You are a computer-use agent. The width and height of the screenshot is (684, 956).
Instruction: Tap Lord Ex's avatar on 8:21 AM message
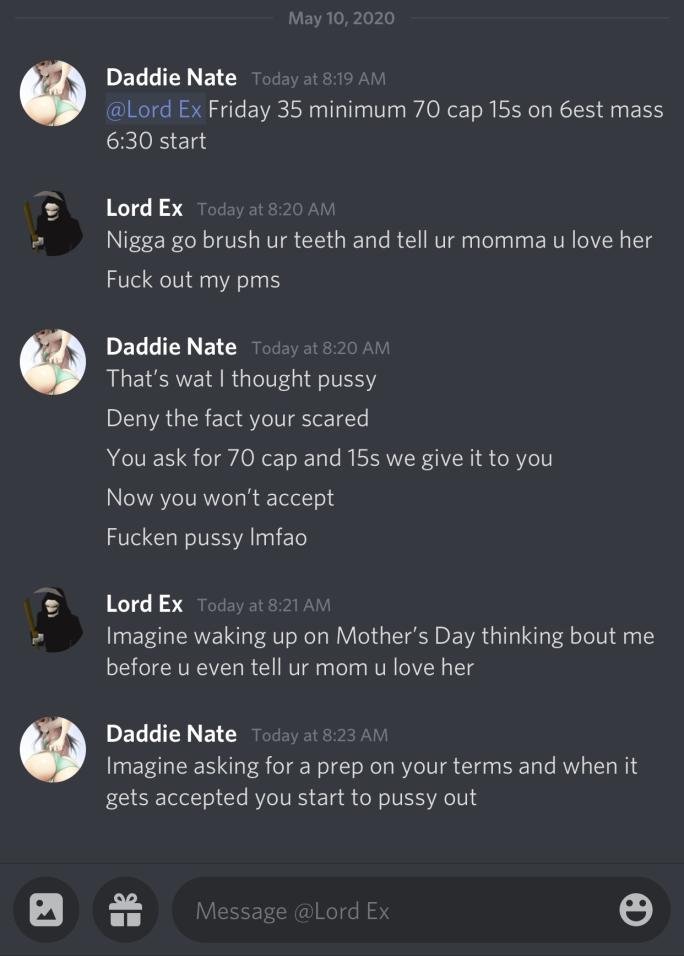tap(53, 619)
